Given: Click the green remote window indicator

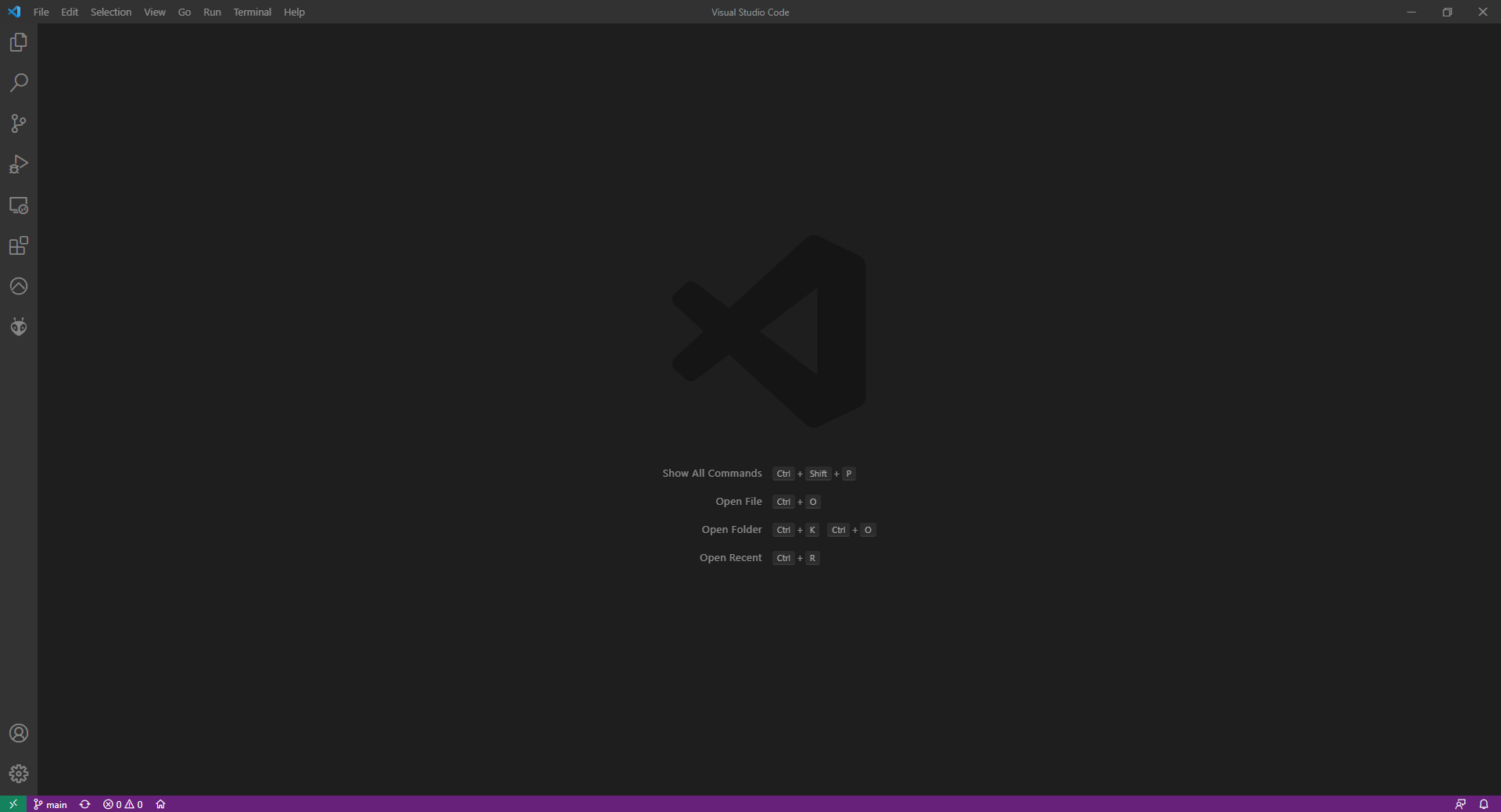Looking at the screenshot, I should (13, 804).
